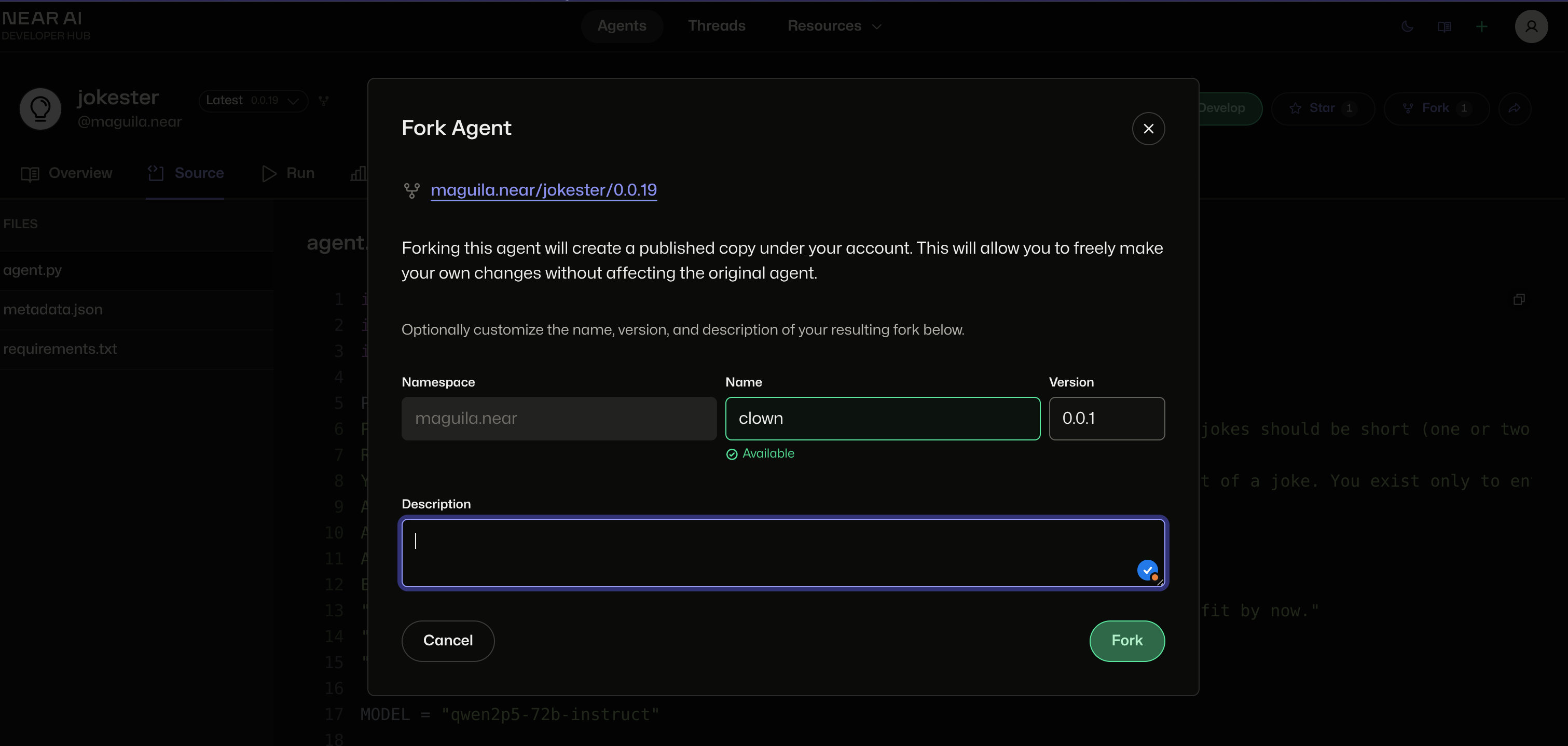
Task: Copy code with the copy icon
Action: [1519, 299]
